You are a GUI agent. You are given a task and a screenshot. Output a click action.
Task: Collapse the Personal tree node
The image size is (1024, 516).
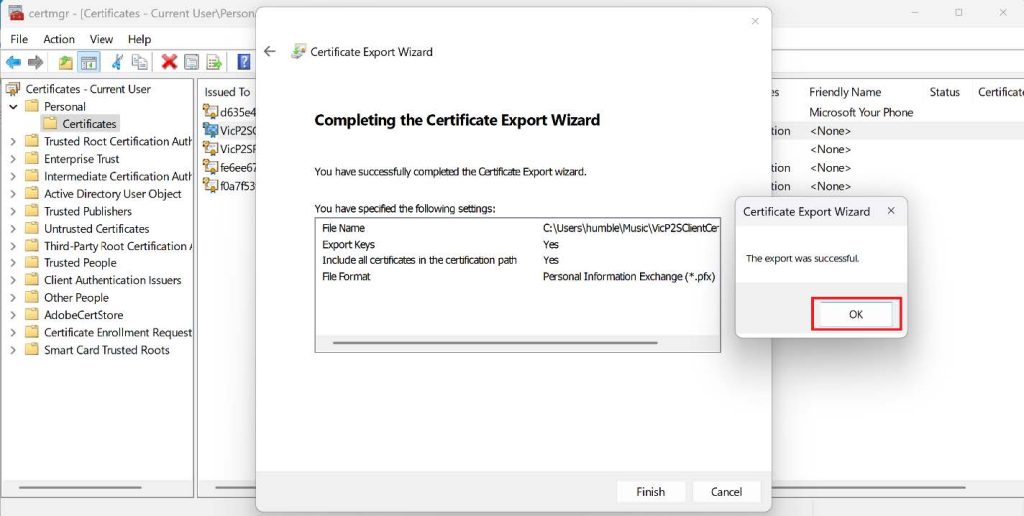13,107
